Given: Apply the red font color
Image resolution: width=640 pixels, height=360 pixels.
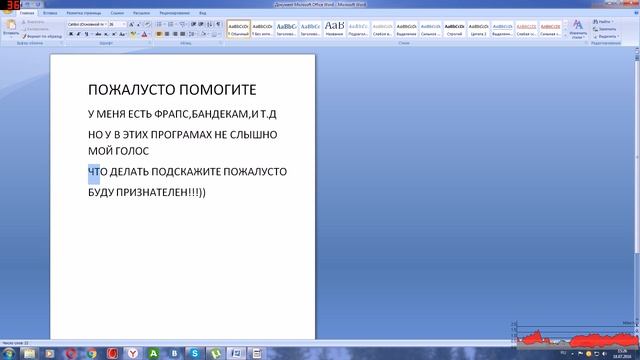Looking at the screenshot, I should pos(144,34).
